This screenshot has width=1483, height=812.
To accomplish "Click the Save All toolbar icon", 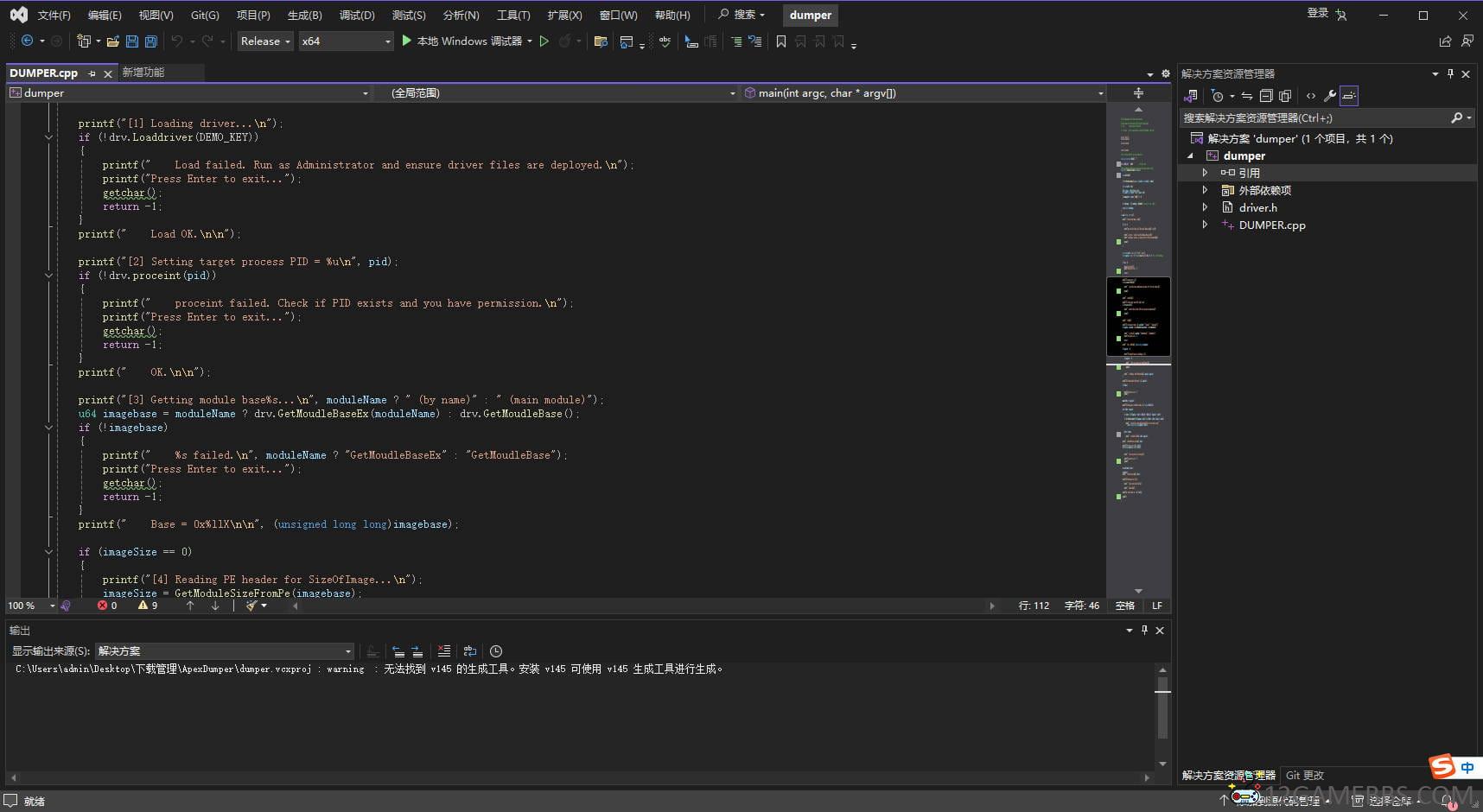I will click(151, 41).
